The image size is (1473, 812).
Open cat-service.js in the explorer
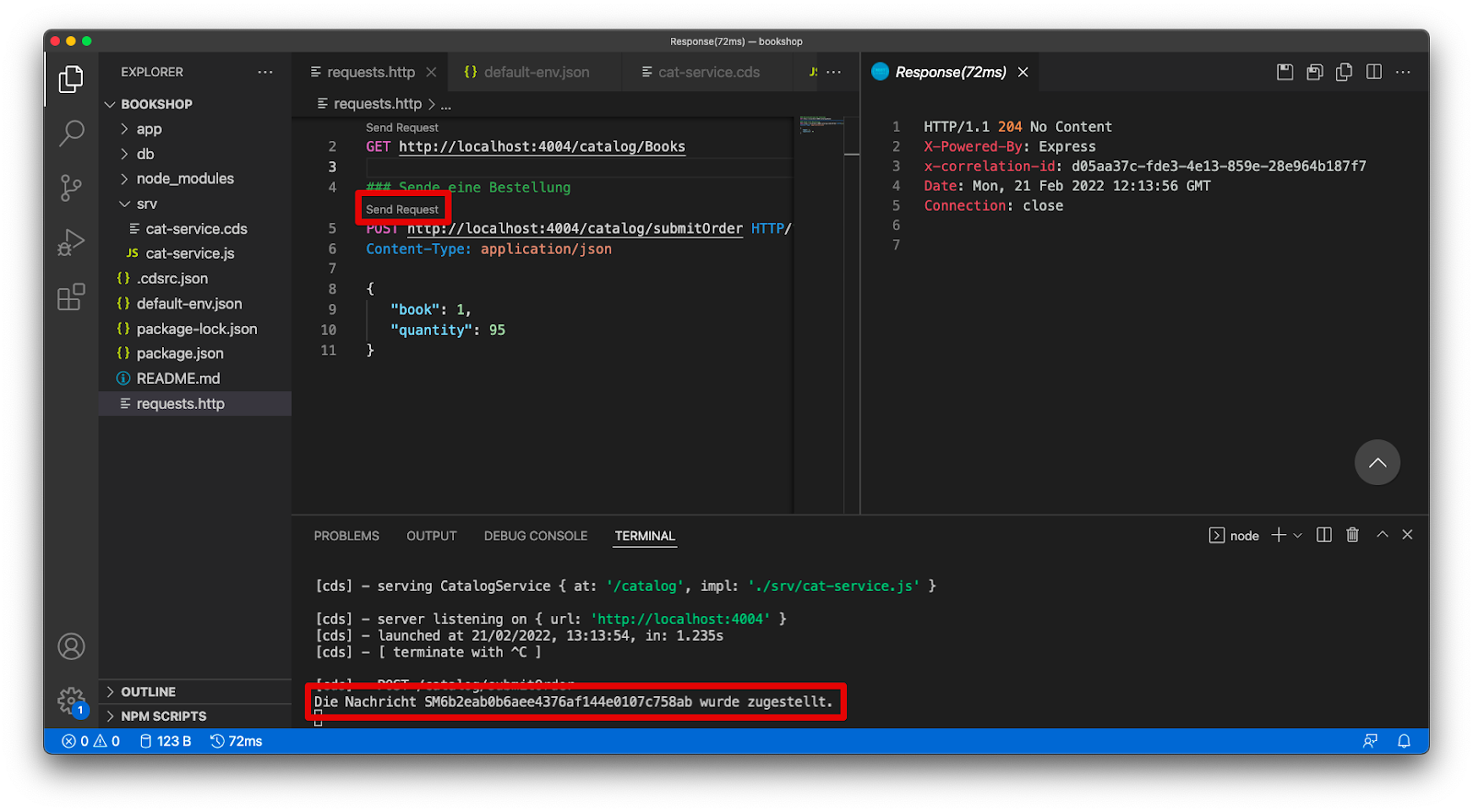(x=195, y=253)
